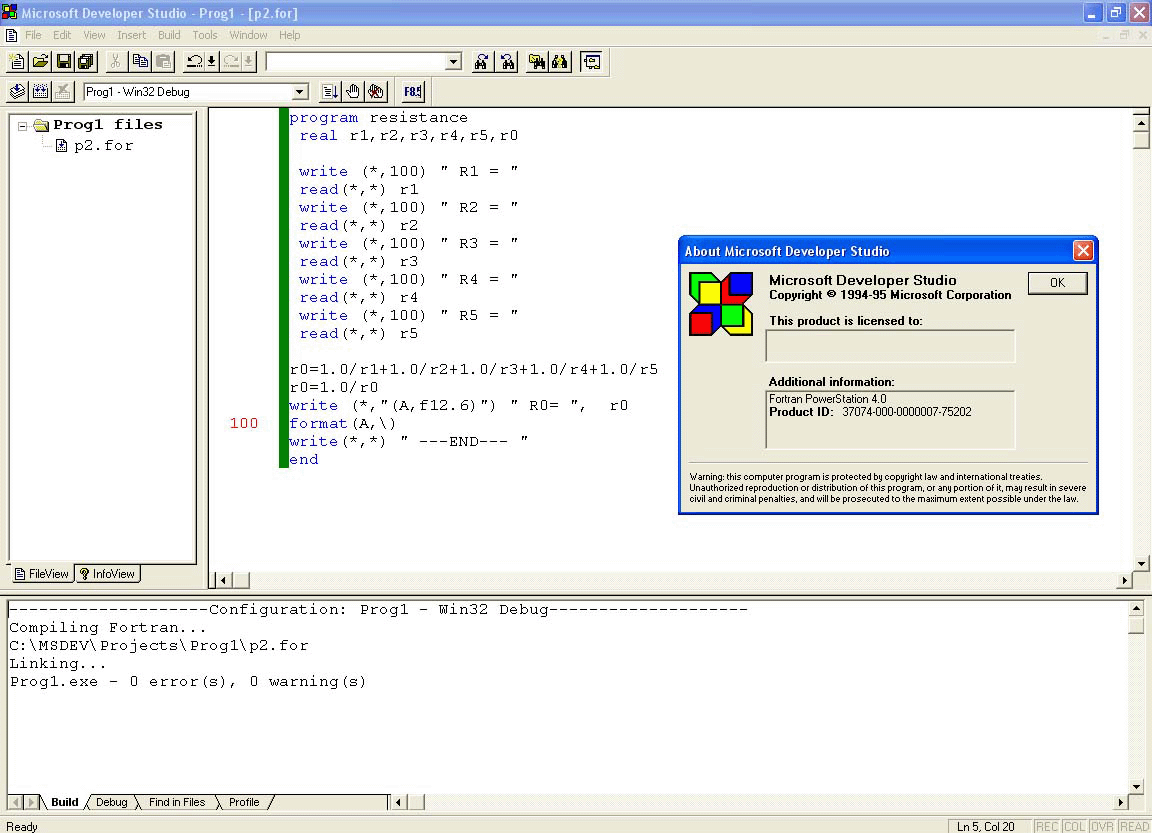
Task: Open the Prog1 - Win32 Debug configuration dropdown
Action: click(x=299, y=92)
